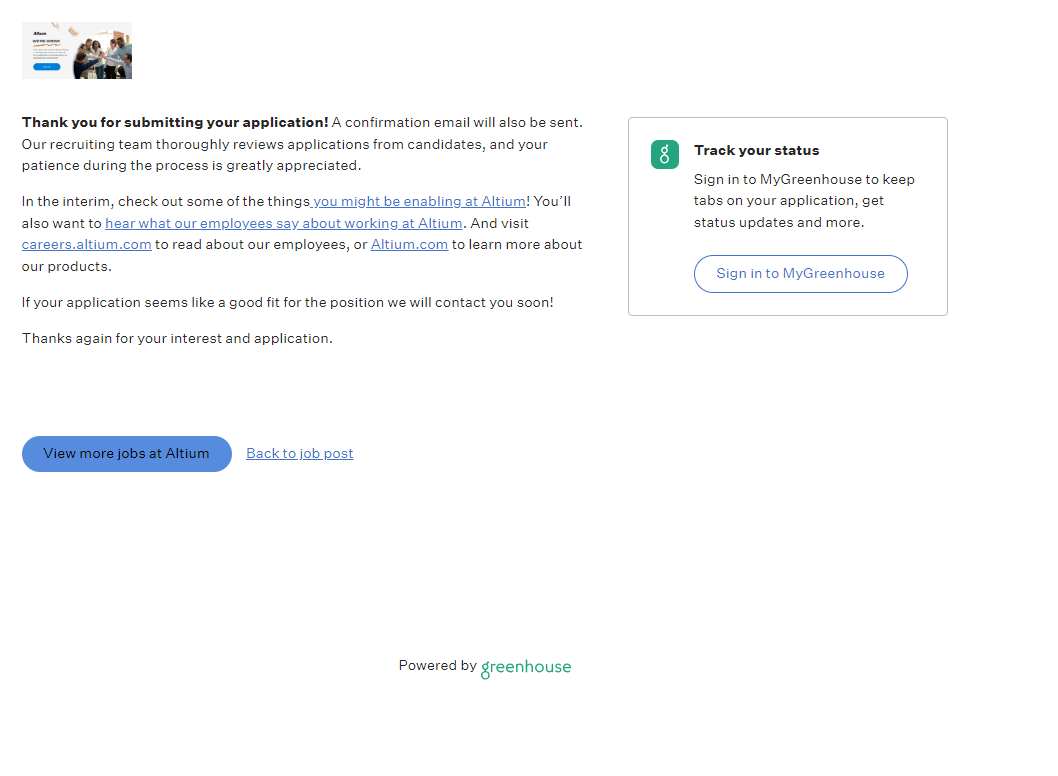Go back via Back to job post
Screen dimensions: 1058x776
pyautogui.click(x=299, y=453)
